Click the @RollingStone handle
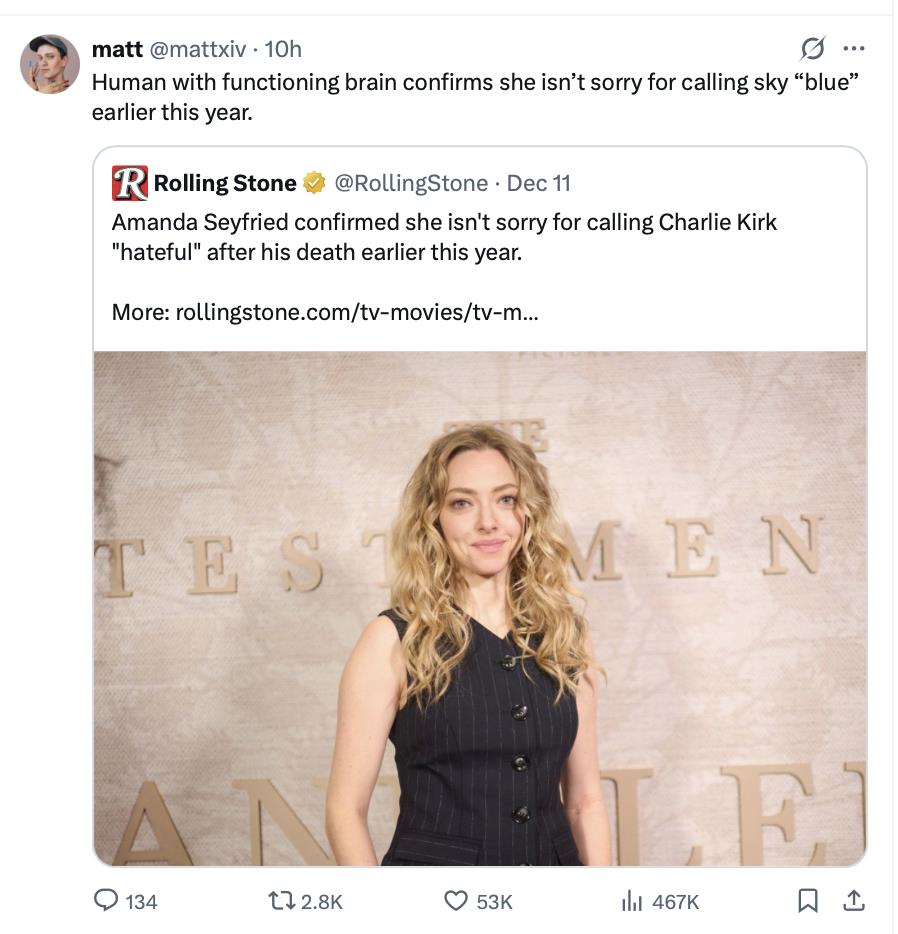 tap(410, 183)
